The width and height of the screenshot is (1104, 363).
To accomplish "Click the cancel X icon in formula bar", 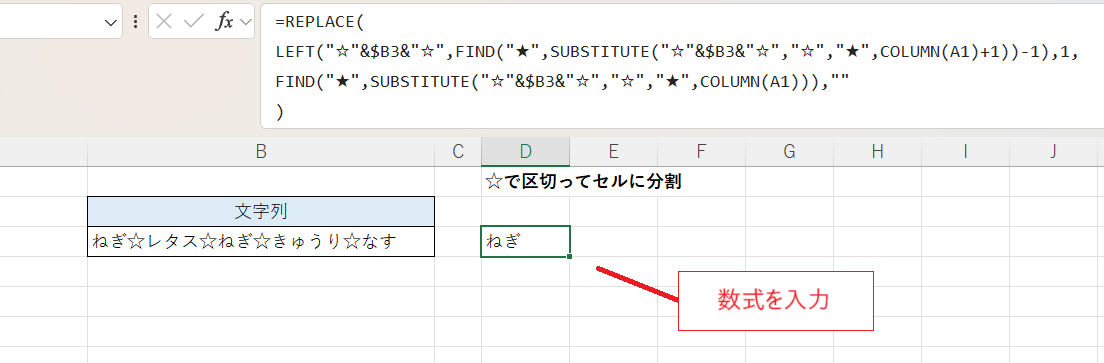I will click(164, 22).
